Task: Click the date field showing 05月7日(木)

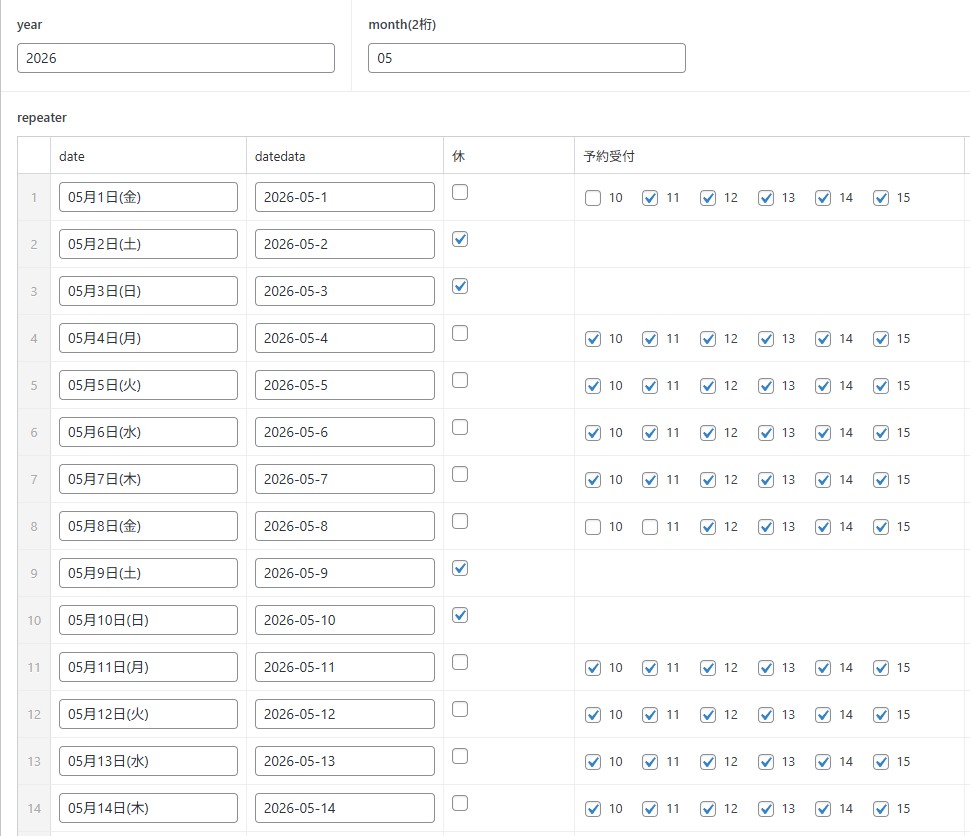Action: [148, 479]
